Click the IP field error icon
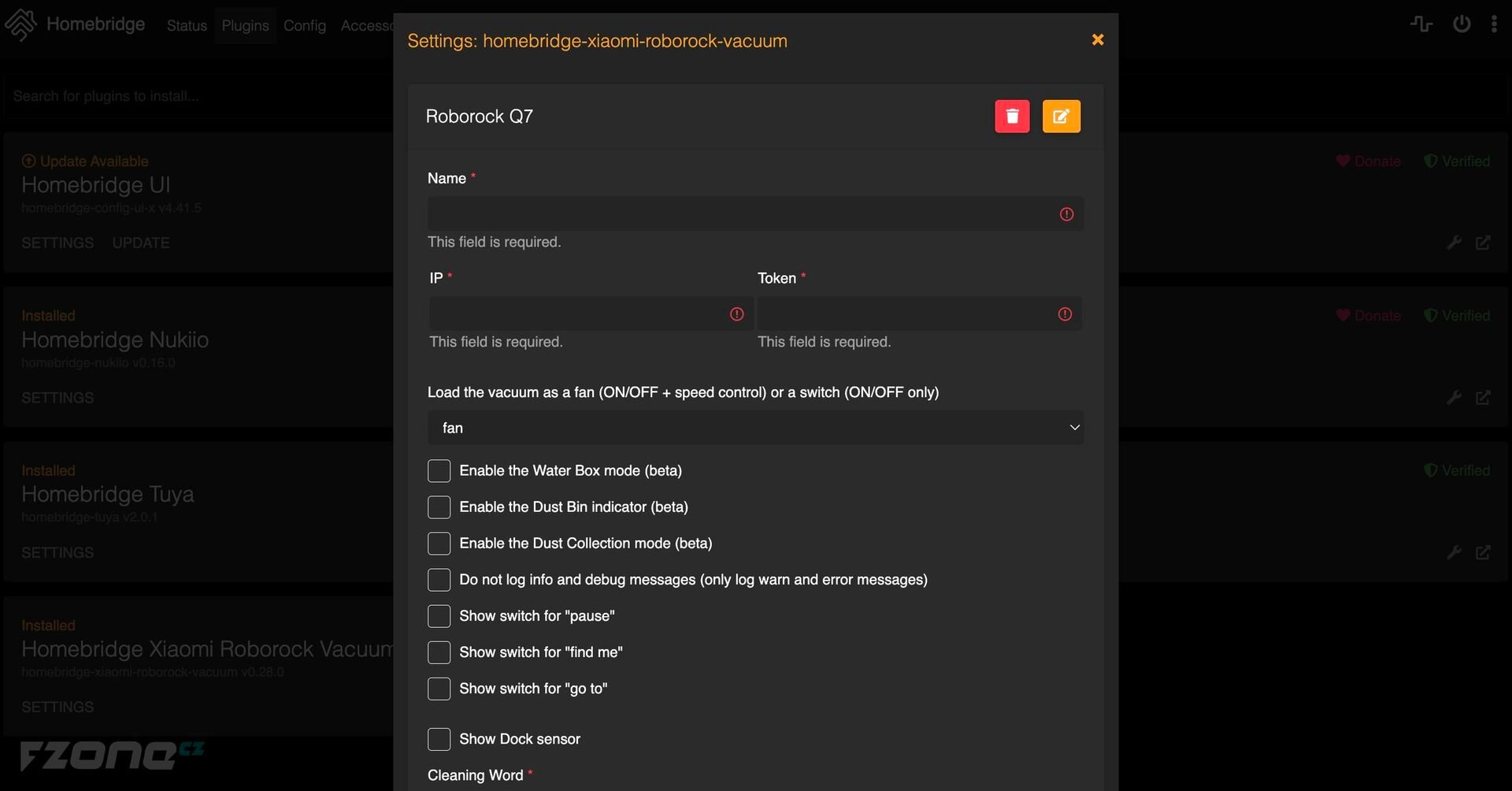Screen dimensions: 1512x791 point(736,314)
